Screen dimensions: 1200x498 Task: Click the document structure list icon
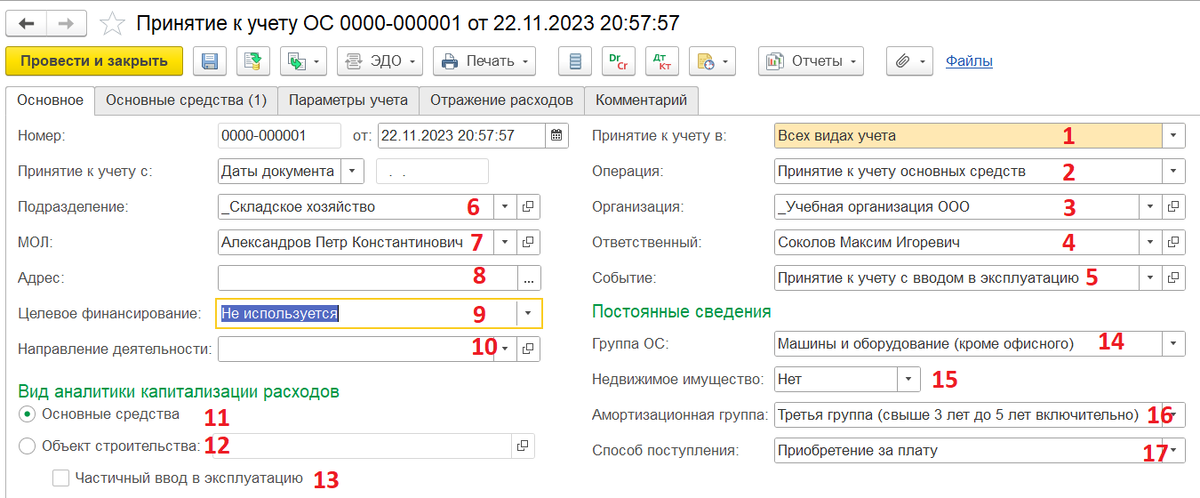click(574, 61)
